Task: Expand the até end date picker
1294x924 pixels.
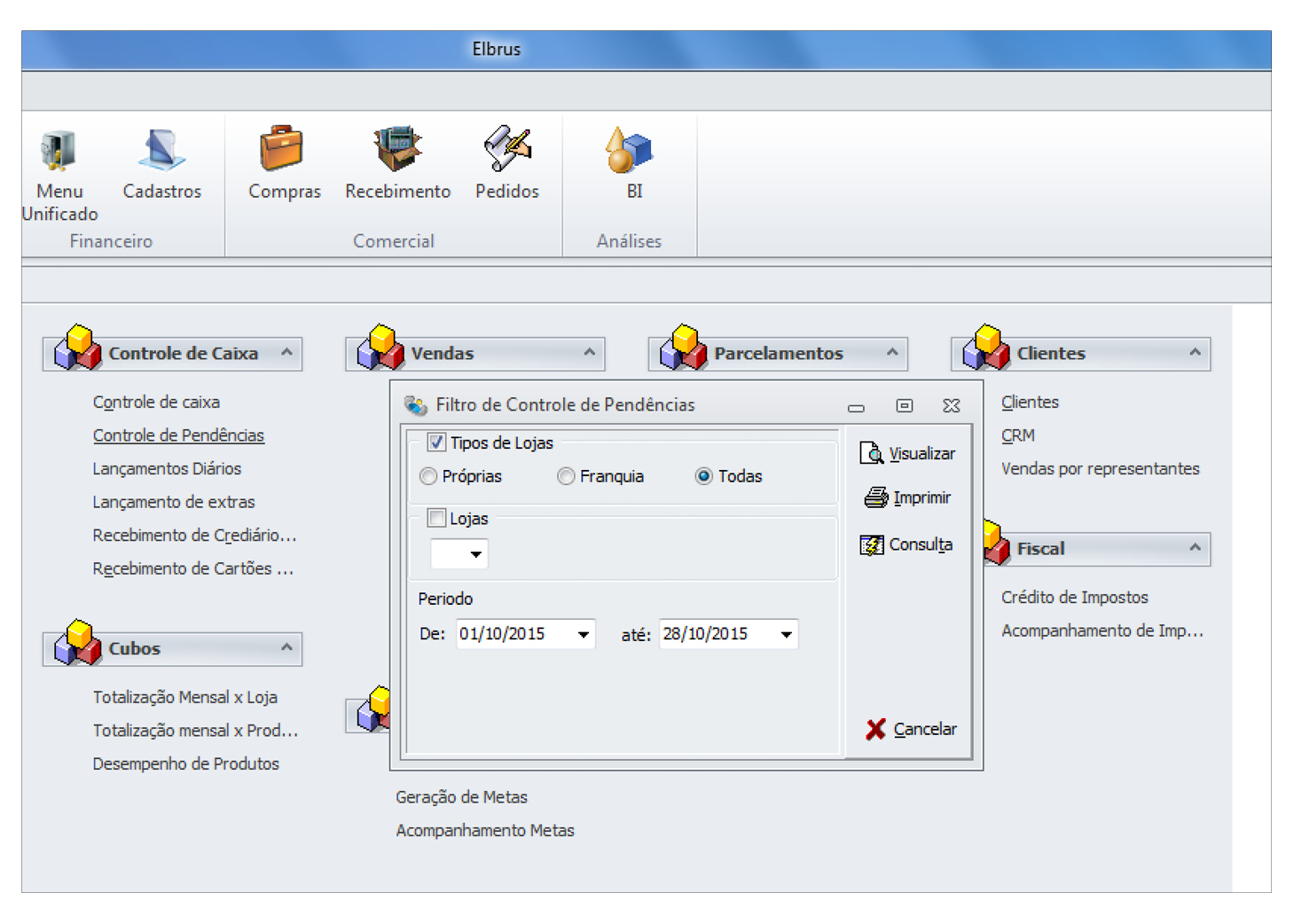Action: point(786,634)
